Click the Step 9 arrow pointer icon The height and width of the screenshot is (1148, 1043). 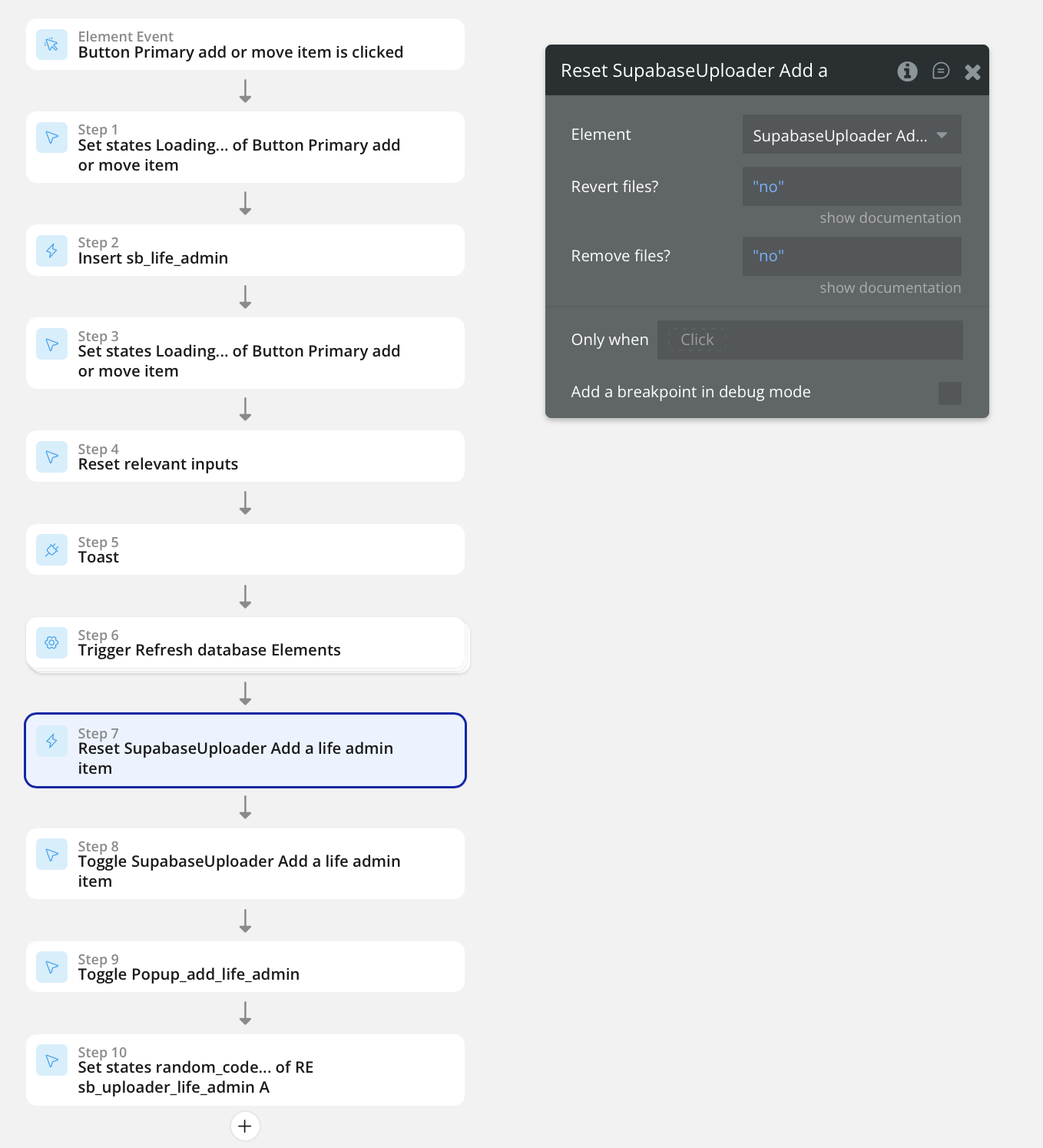pos(51,967)
